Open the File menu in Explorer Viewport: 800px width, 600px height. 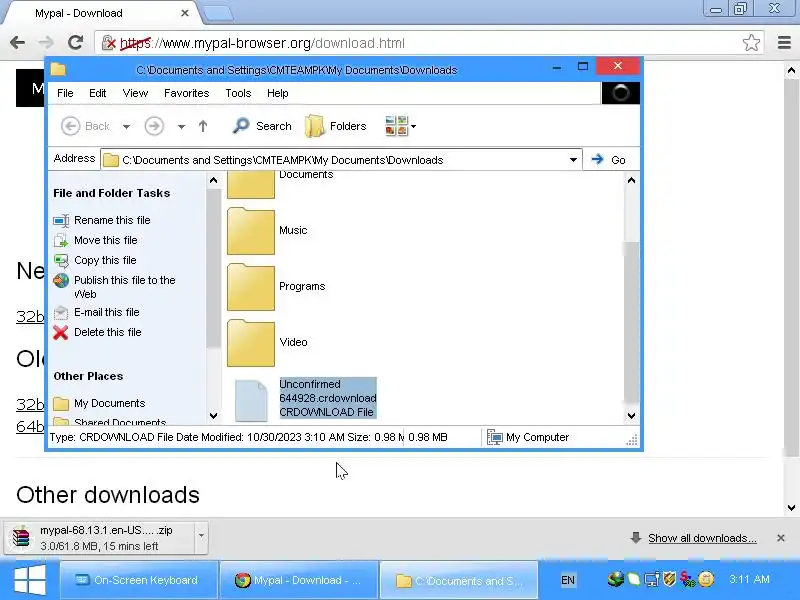pos(65,93)
